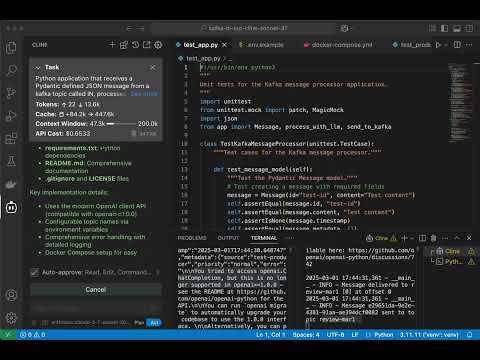Click the editor minimap
This screenshot has width=480, height=360.
pyautogui.click(x=461, y=103)
